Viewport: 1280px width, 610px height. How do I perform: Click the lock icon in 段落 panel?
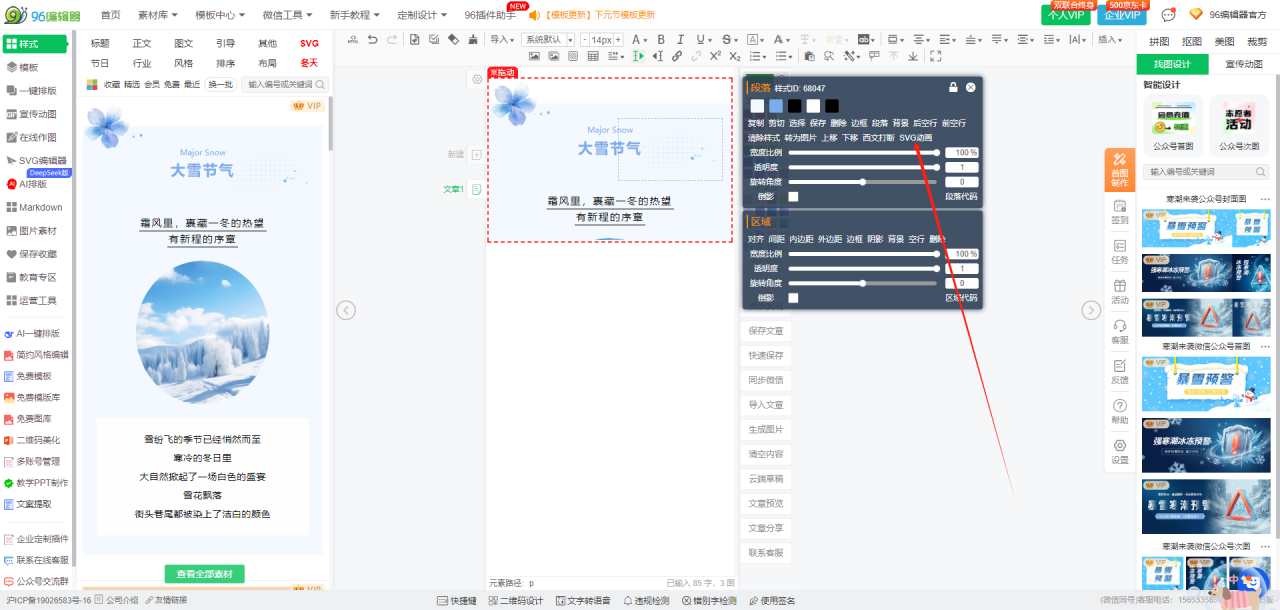(x=953, y=88)
